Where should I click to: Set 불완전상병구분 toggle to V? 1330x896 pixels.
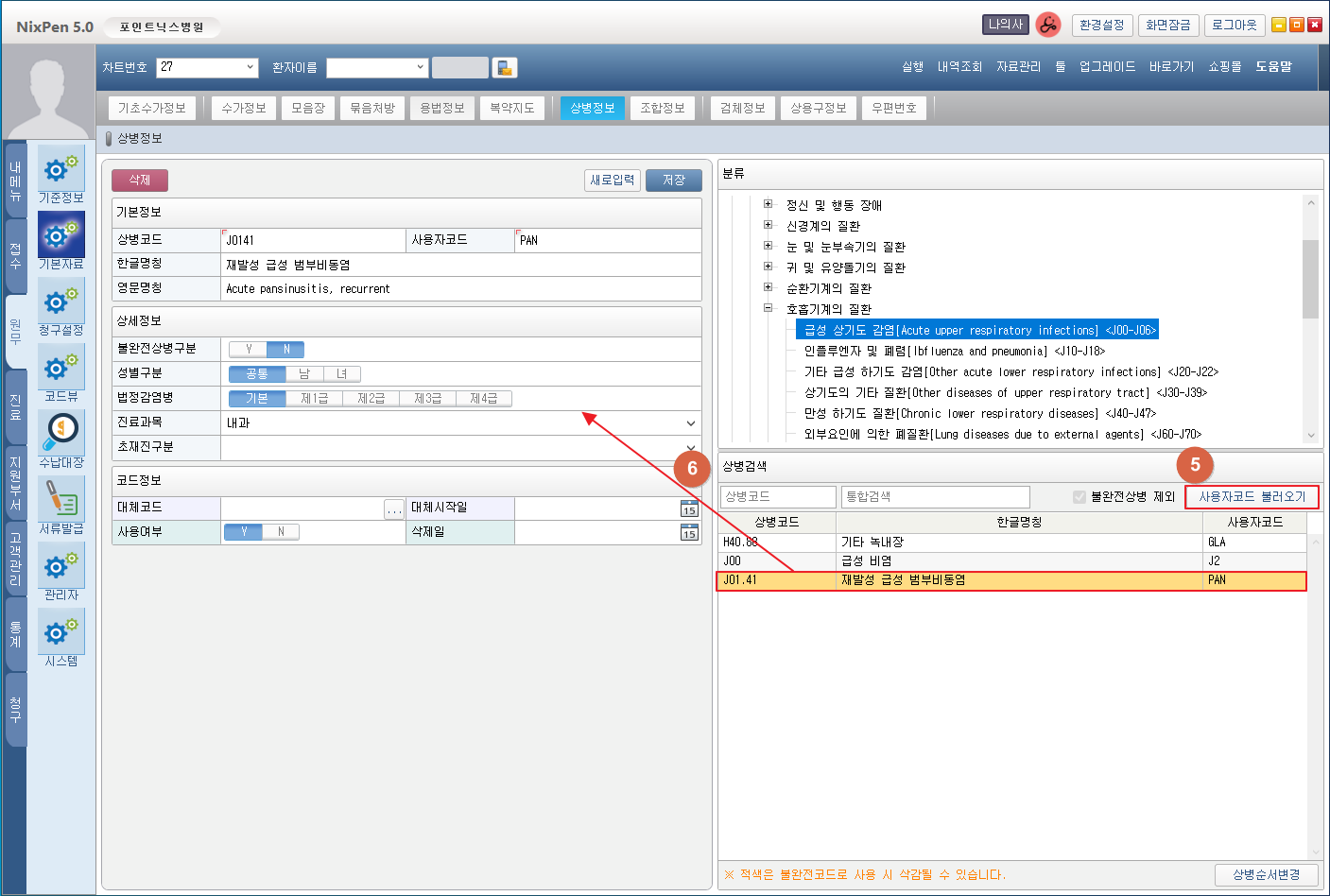249,350
